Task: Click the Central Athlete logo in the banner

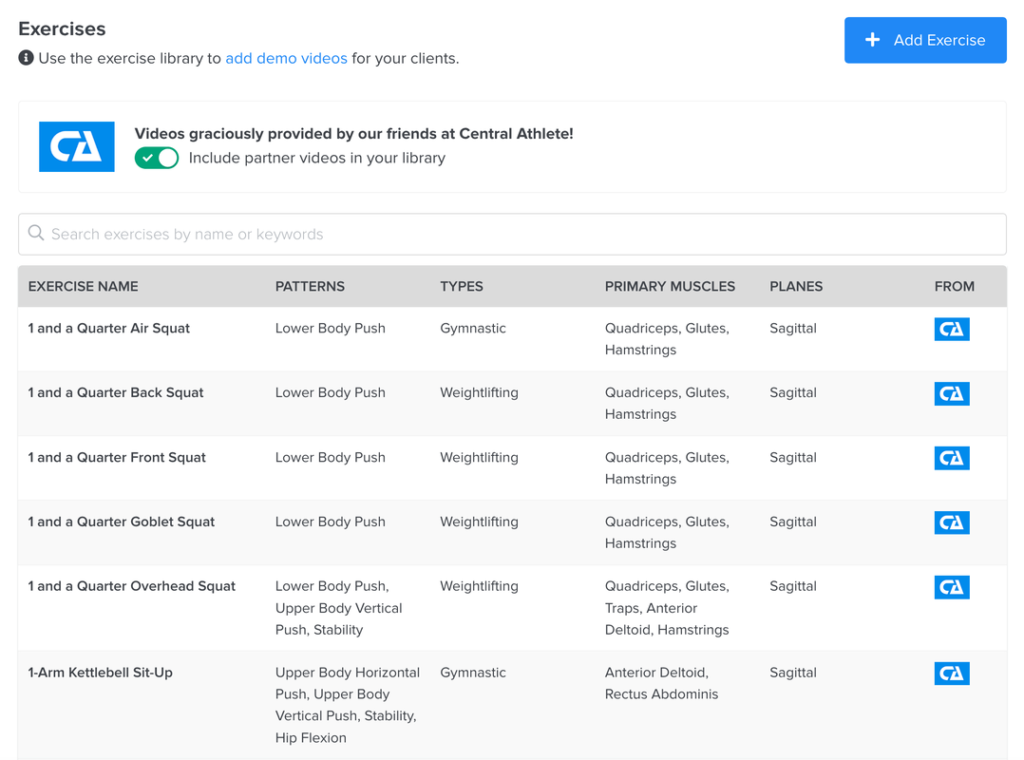Action: pos(76,146)
